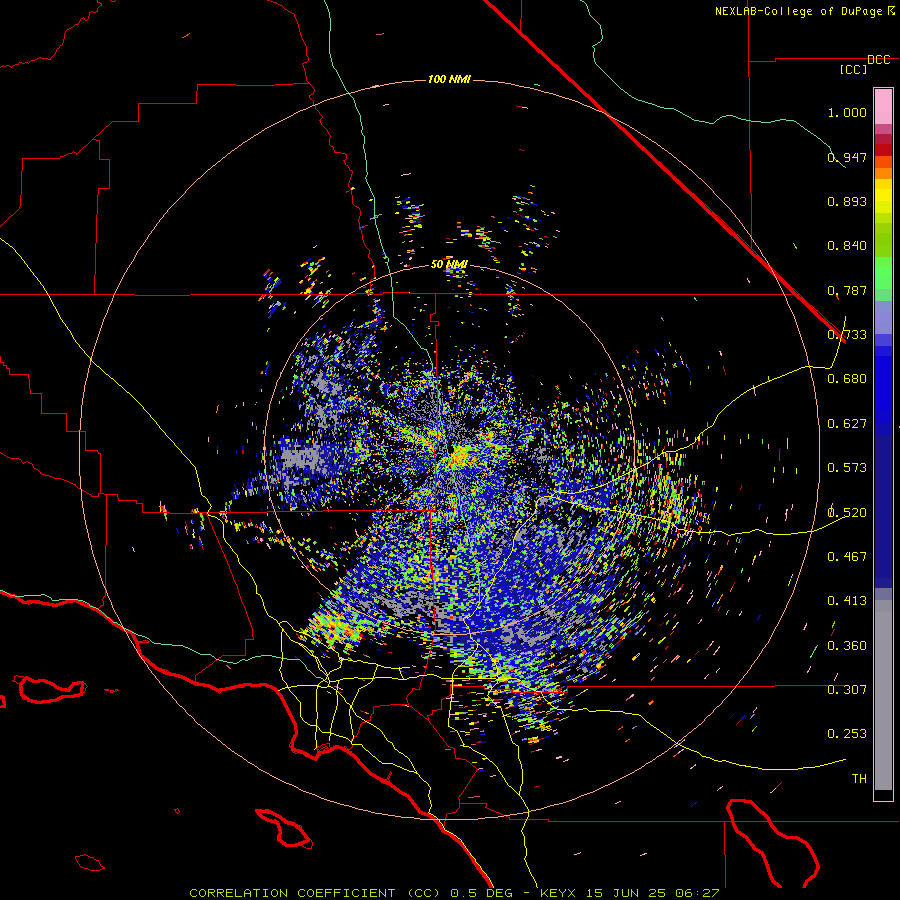Click the TH threshold label

coord(859,778)
